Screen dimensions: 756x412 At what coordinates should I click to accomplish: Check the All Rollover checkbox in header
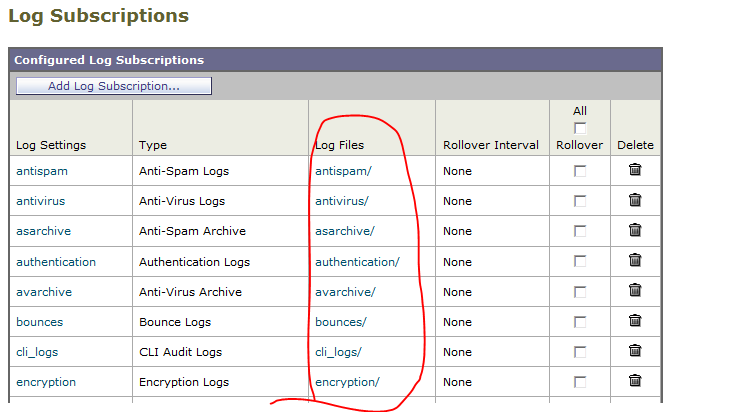point(580,128)
